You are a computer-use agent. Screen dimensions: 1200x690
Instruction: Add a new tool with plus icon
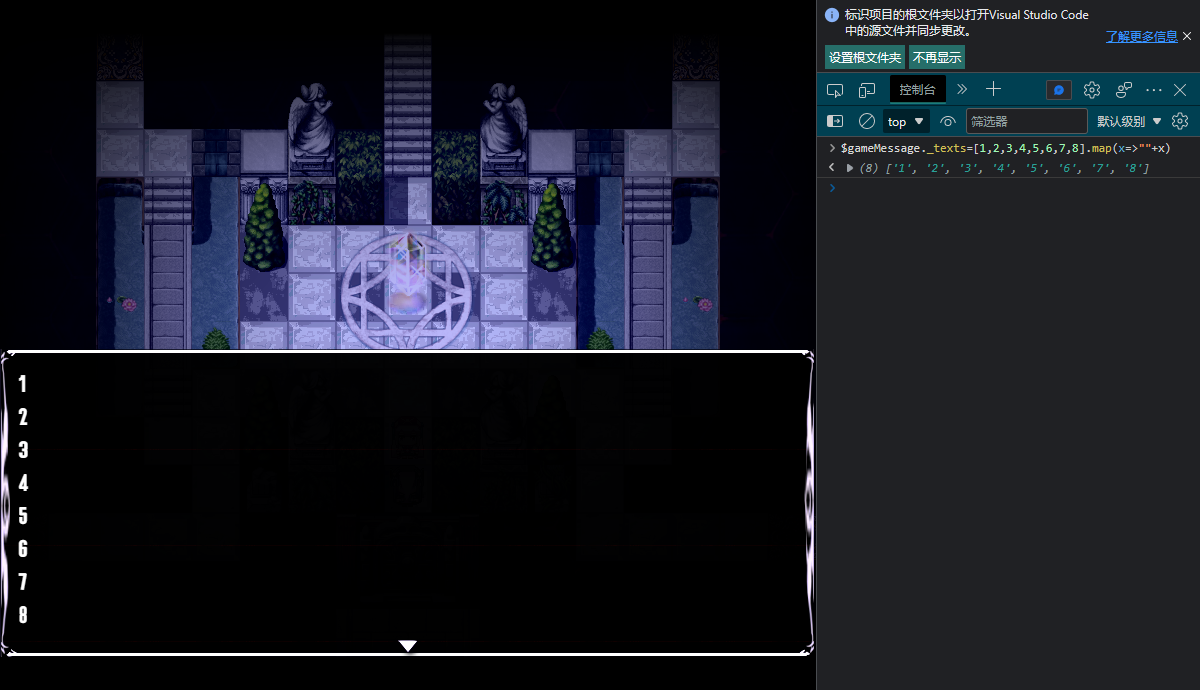(993, 90)
